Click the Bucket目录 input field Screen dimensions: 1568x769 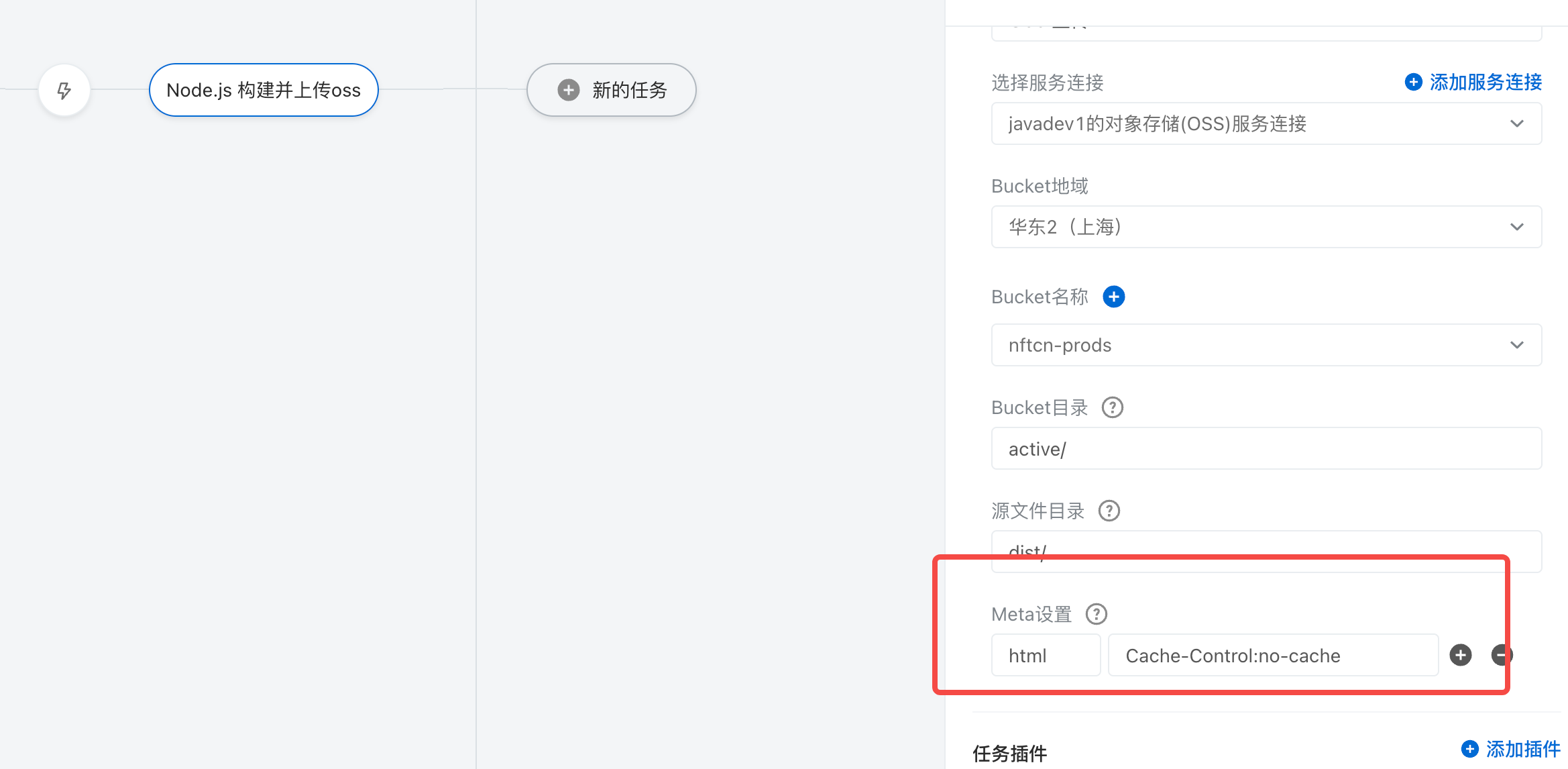tap(1266, 448)
